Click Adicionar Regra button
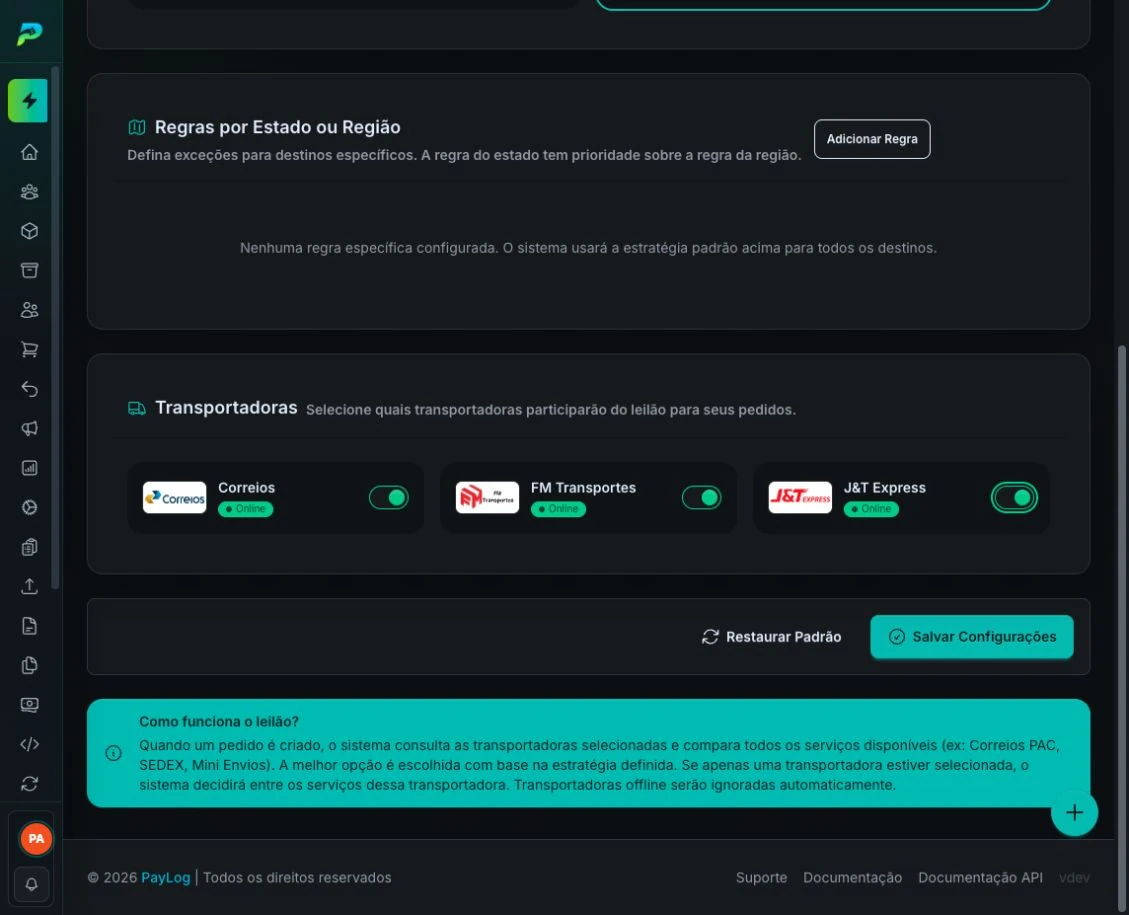 [872, 139]
